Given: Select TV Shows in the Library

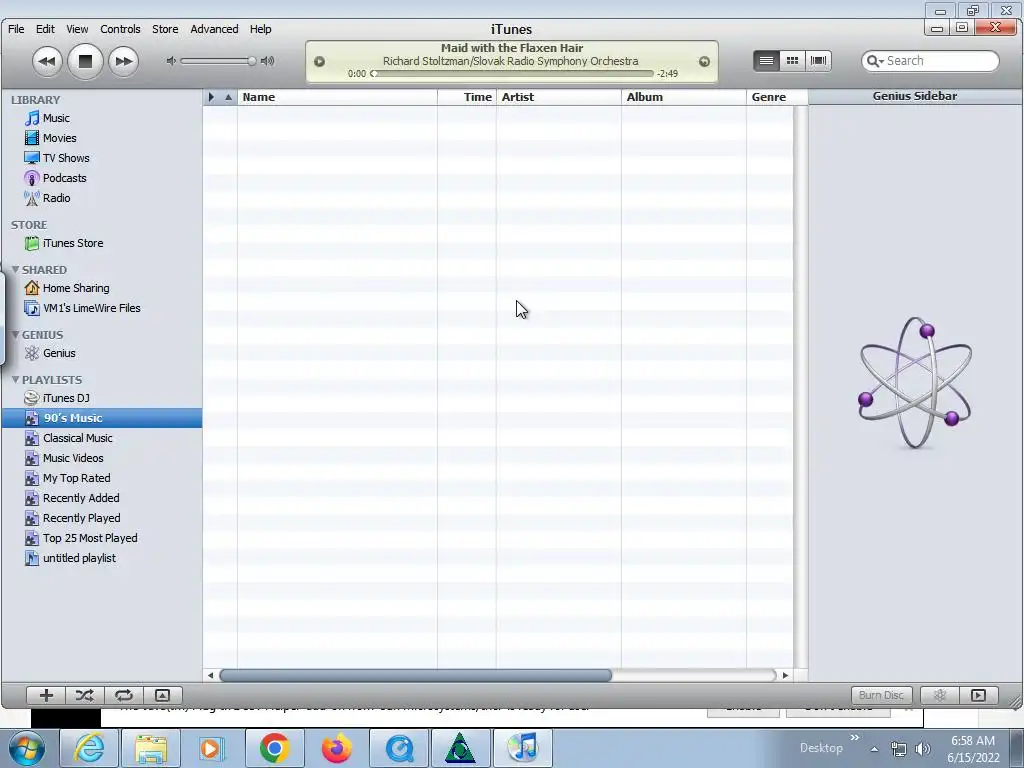Looking at the screenshot, I should [x=66, y=158].
